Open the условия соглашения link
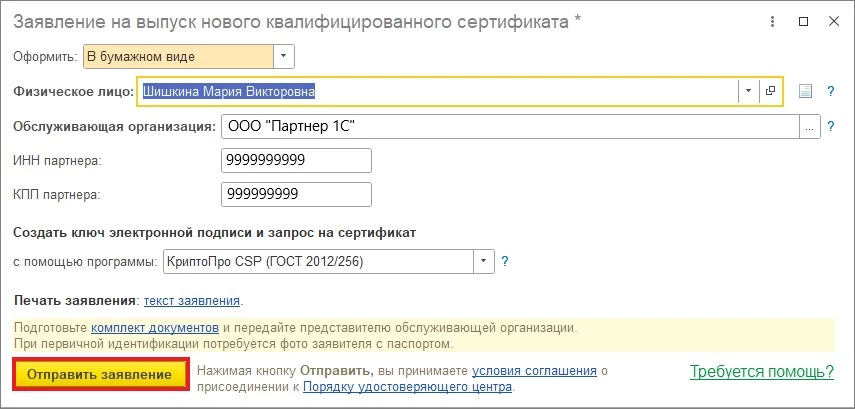Viewport: 855px width, 409px height. (x=534, y=371)
